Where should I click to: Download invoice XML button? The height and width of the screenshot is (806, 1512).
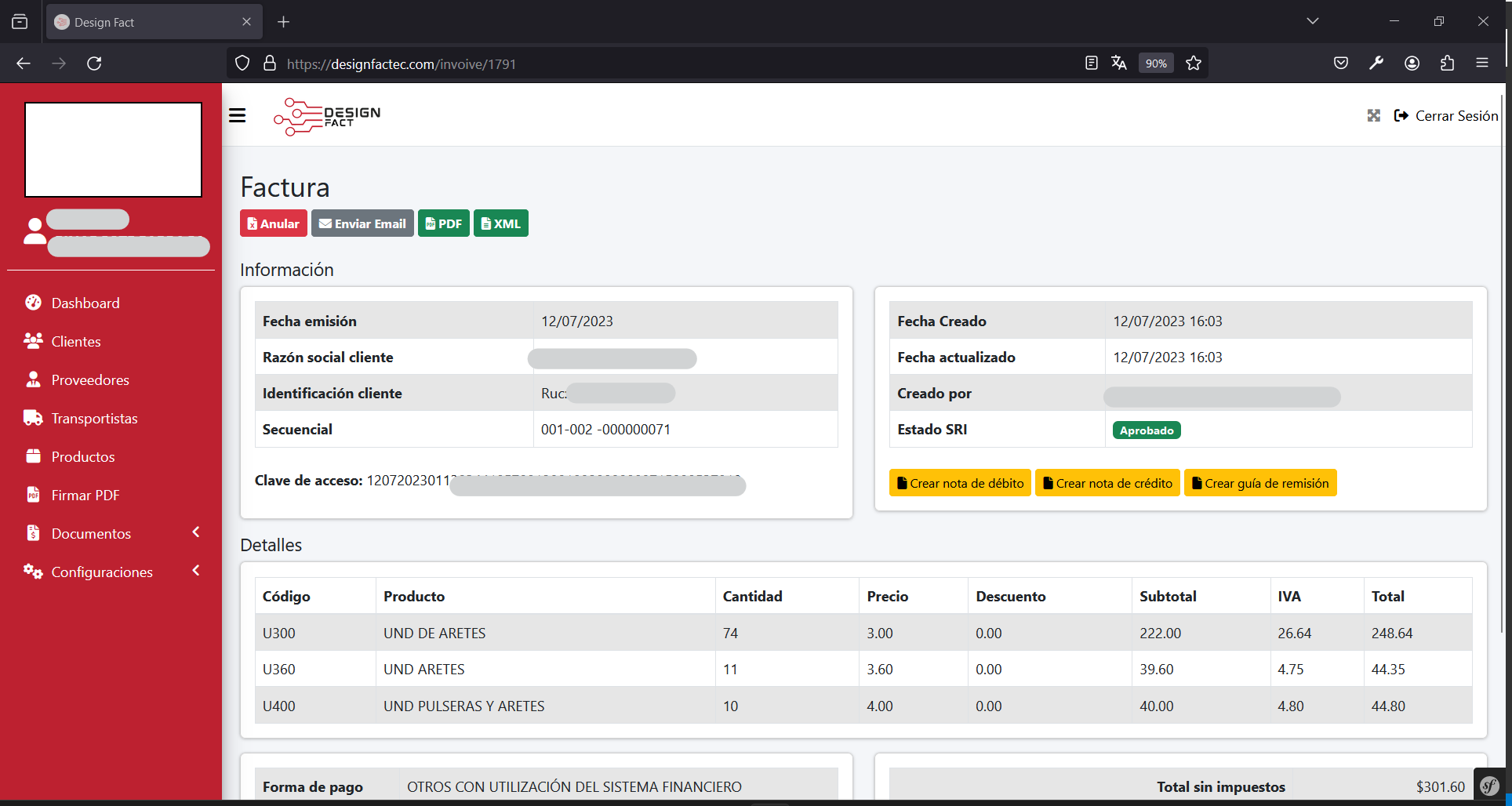click(501, 223)
